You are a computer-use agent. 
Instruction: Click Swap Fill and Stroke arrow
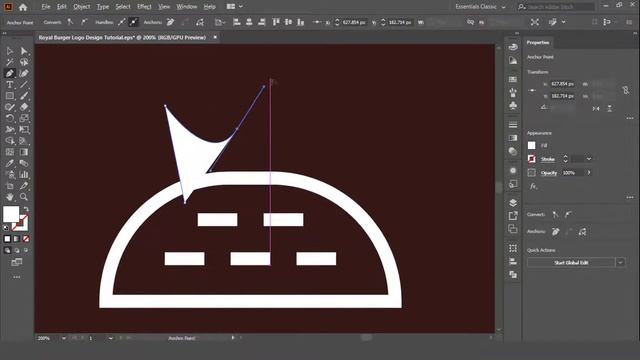coord(26,209)
